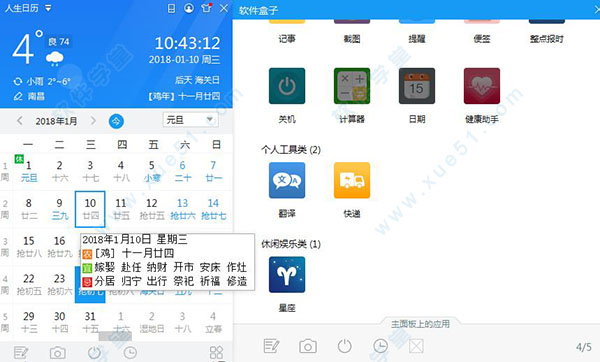Select January 23 date cell

59,284
